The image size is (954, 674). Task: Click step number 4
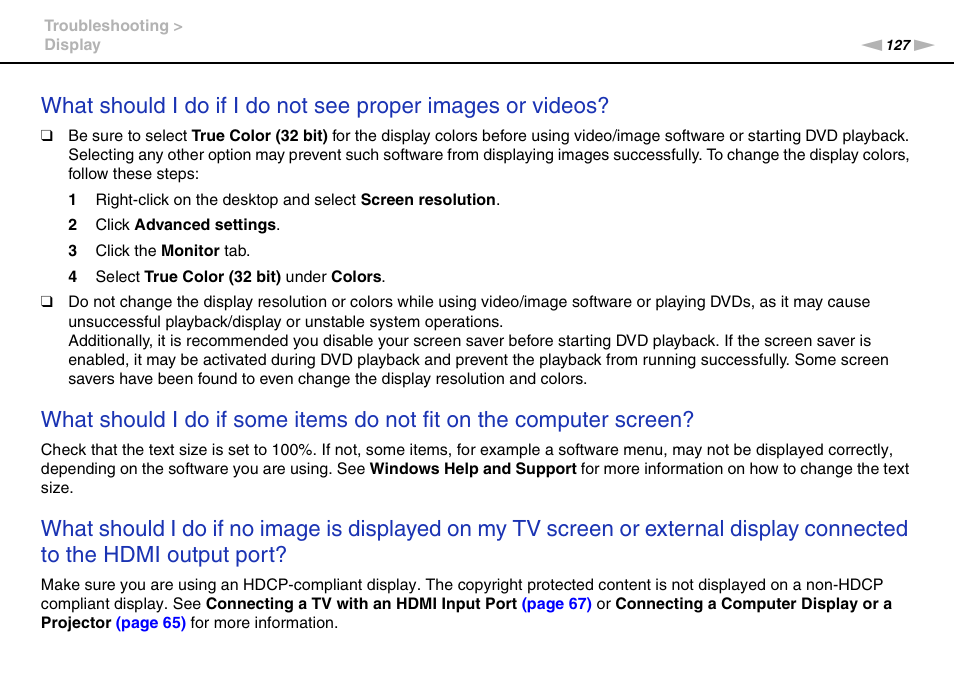(x=72, y=277)
